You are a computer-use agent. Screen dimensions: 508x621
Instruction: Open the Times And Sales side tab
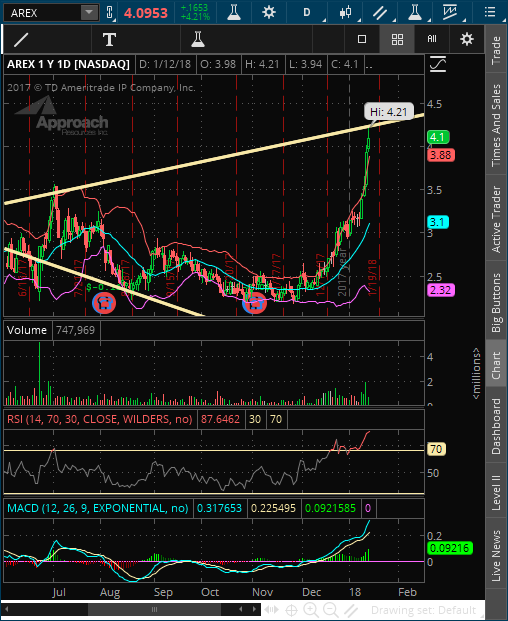(496, 125)
